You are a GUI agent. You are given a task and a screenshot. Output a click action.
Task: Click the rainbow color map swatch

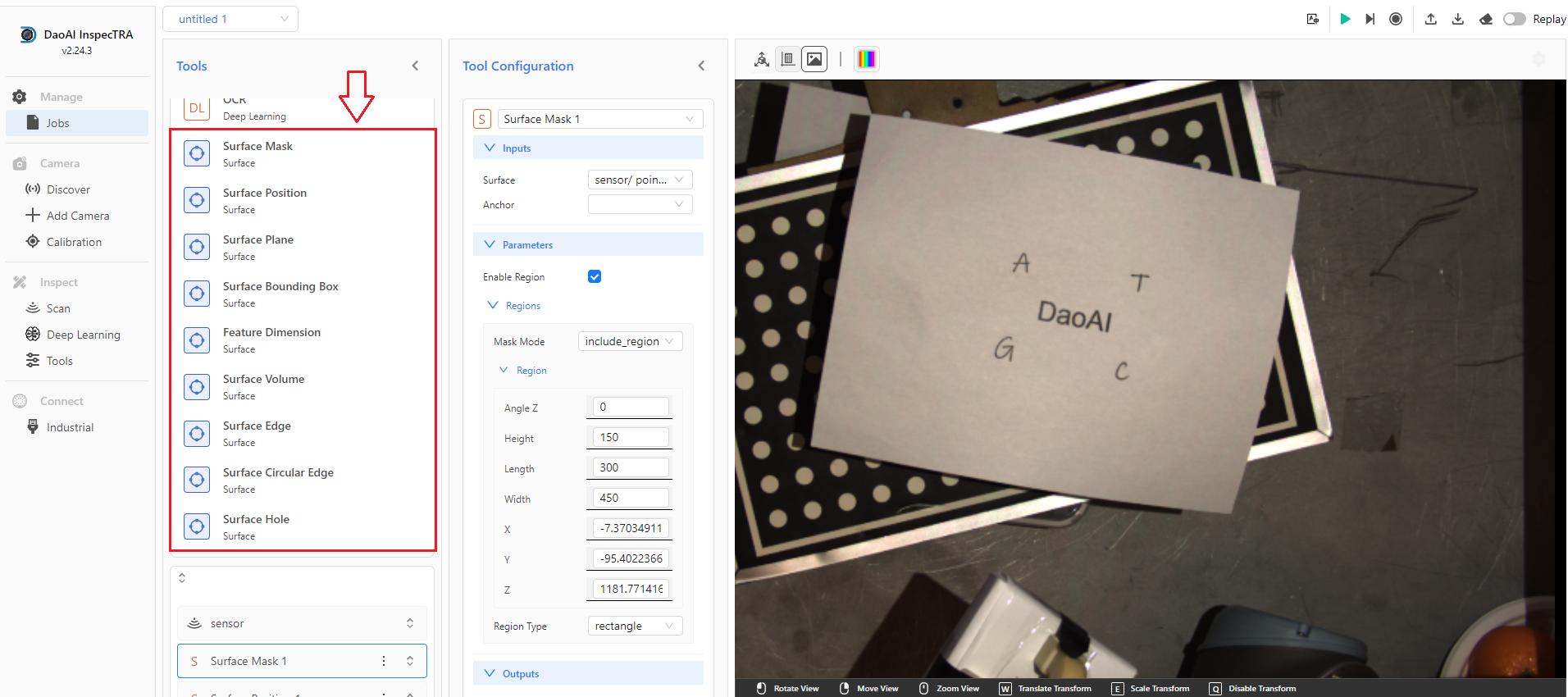[x=867, y=59]
